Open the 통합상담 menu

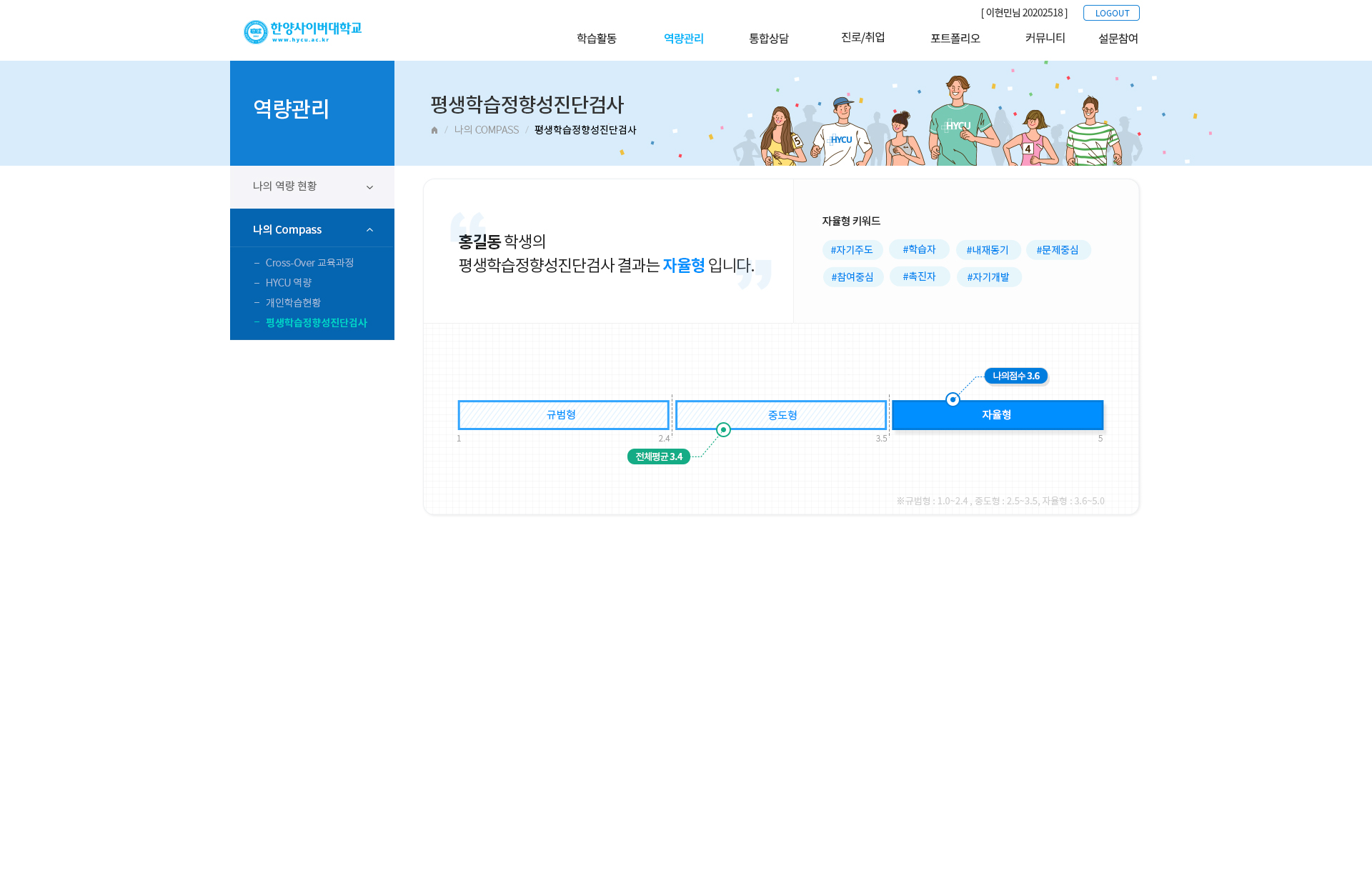pyautogui.click(x=768, y=39)
